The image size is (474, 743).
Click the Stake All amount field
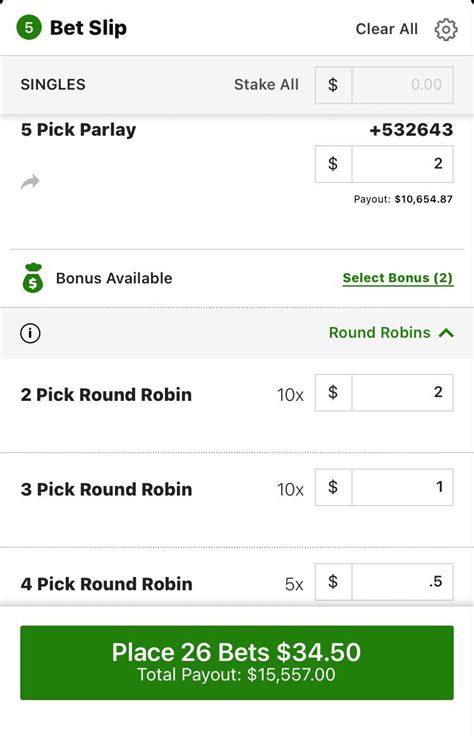pyautogui.click(x=402, y=85)
